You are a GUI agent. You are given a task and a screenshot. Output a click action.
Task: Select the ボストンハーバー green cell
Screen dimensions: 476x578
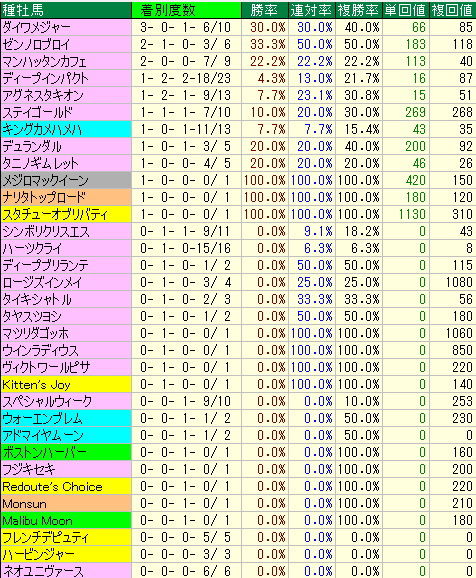[x=66, y=452]
